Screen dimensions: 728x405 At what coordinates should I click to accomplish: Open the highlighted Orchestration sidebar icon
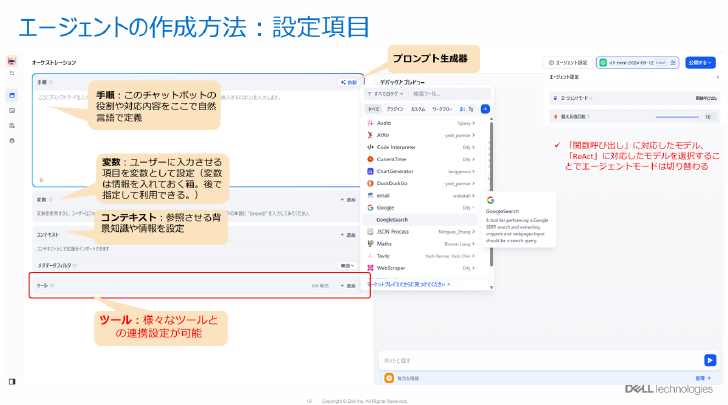tap(12, 95)
